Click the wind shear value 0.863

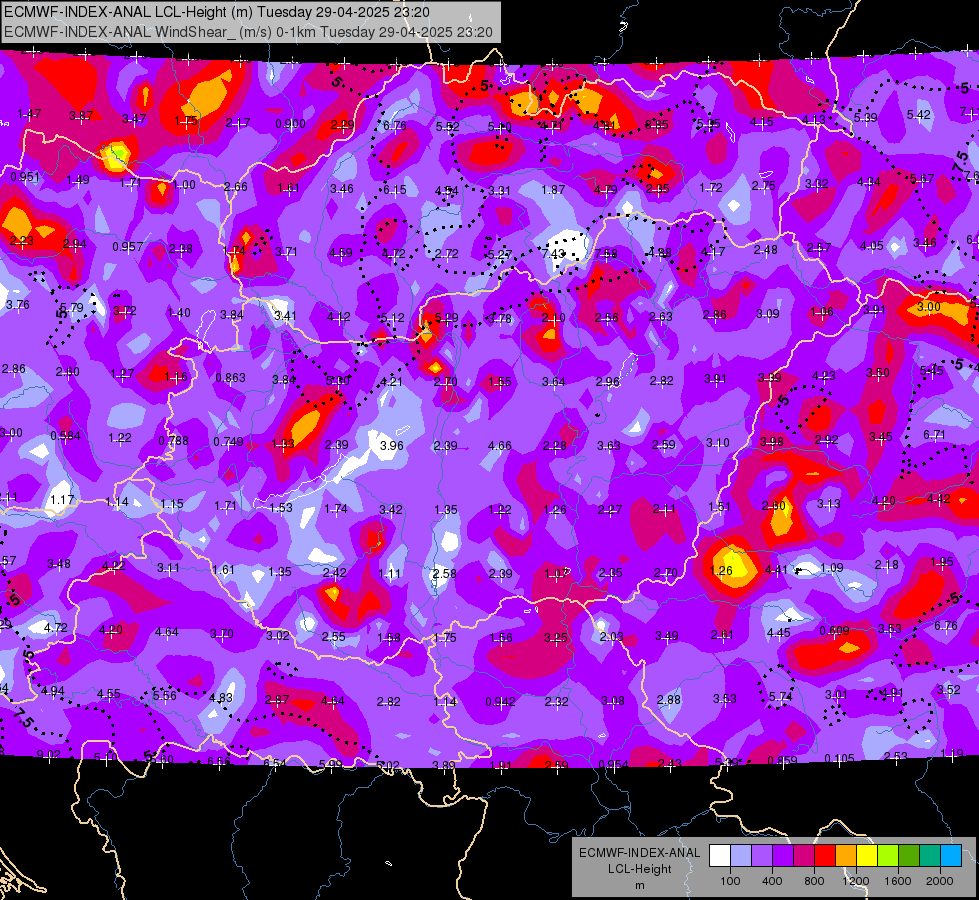point(230,377)
